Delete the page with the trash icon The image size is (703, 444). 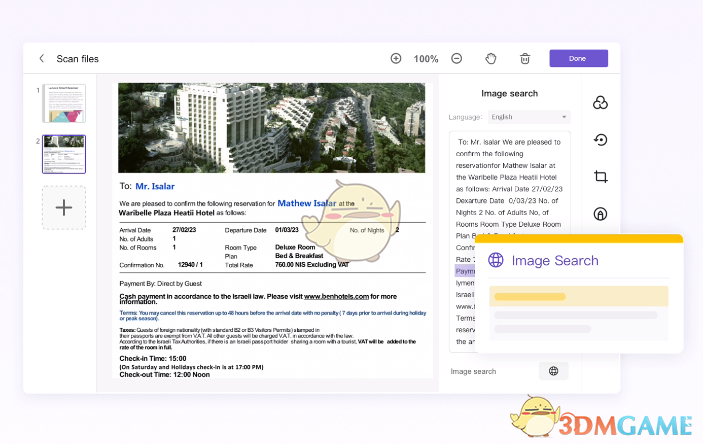click(525, 59)
